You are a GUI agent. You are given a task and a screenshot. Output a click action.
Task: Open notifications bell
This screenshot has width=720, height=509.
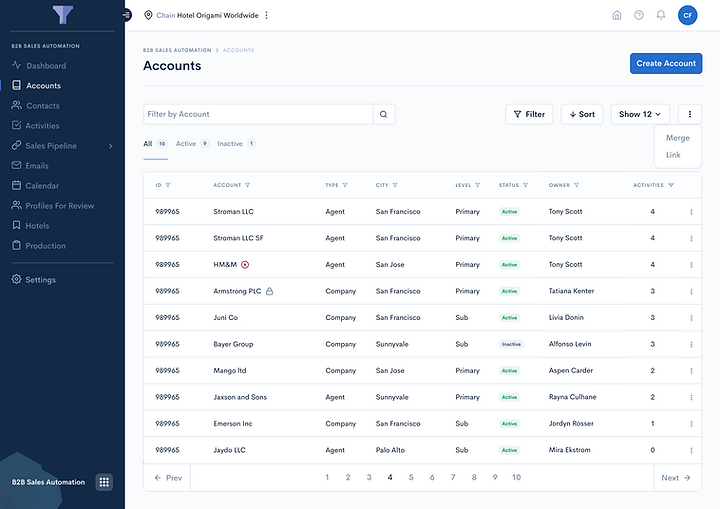coord(661,15)
